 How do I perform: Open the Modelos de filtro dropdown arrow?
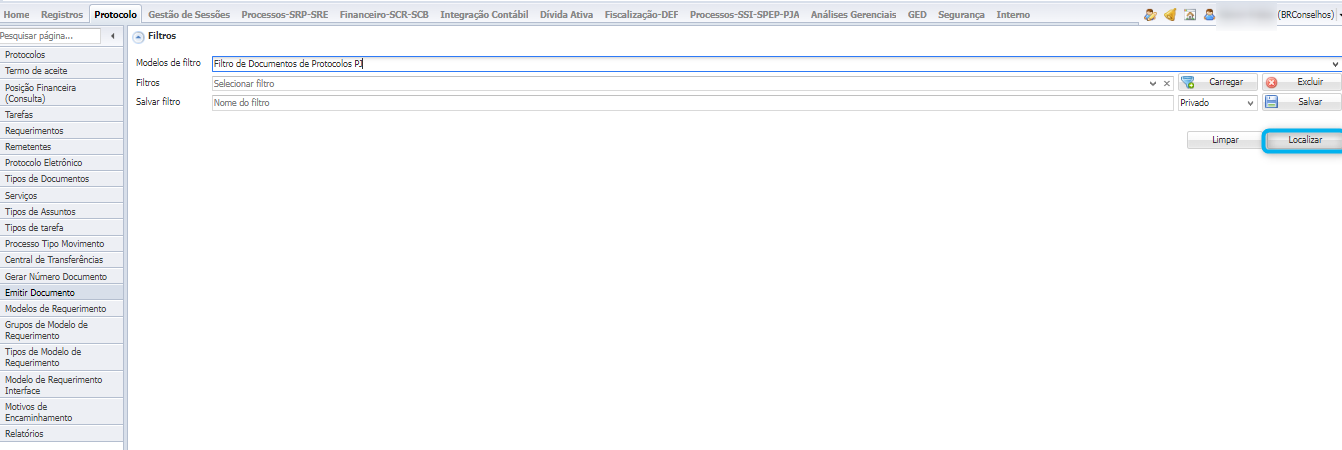coord(1335,64)
